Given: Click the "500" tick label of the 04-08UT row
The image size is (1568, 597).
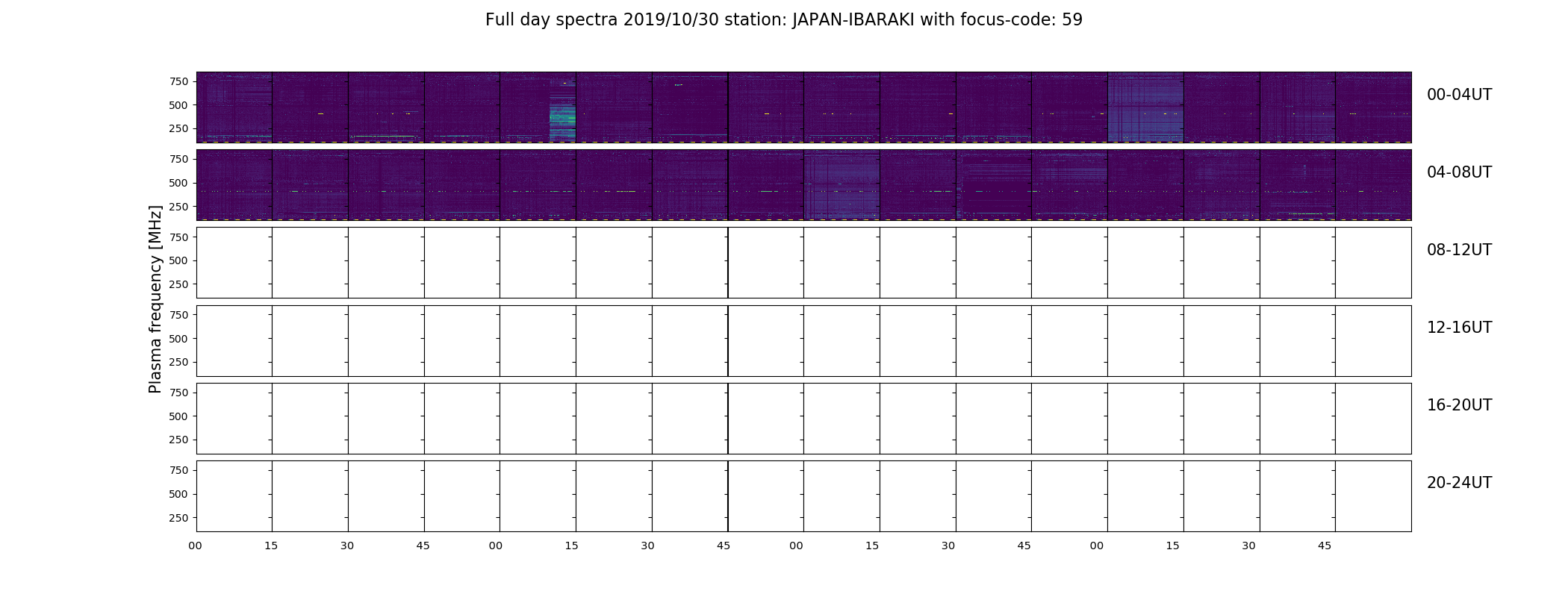Looking at the screenshot, I should pyautogui.click(x=178, y=183).
